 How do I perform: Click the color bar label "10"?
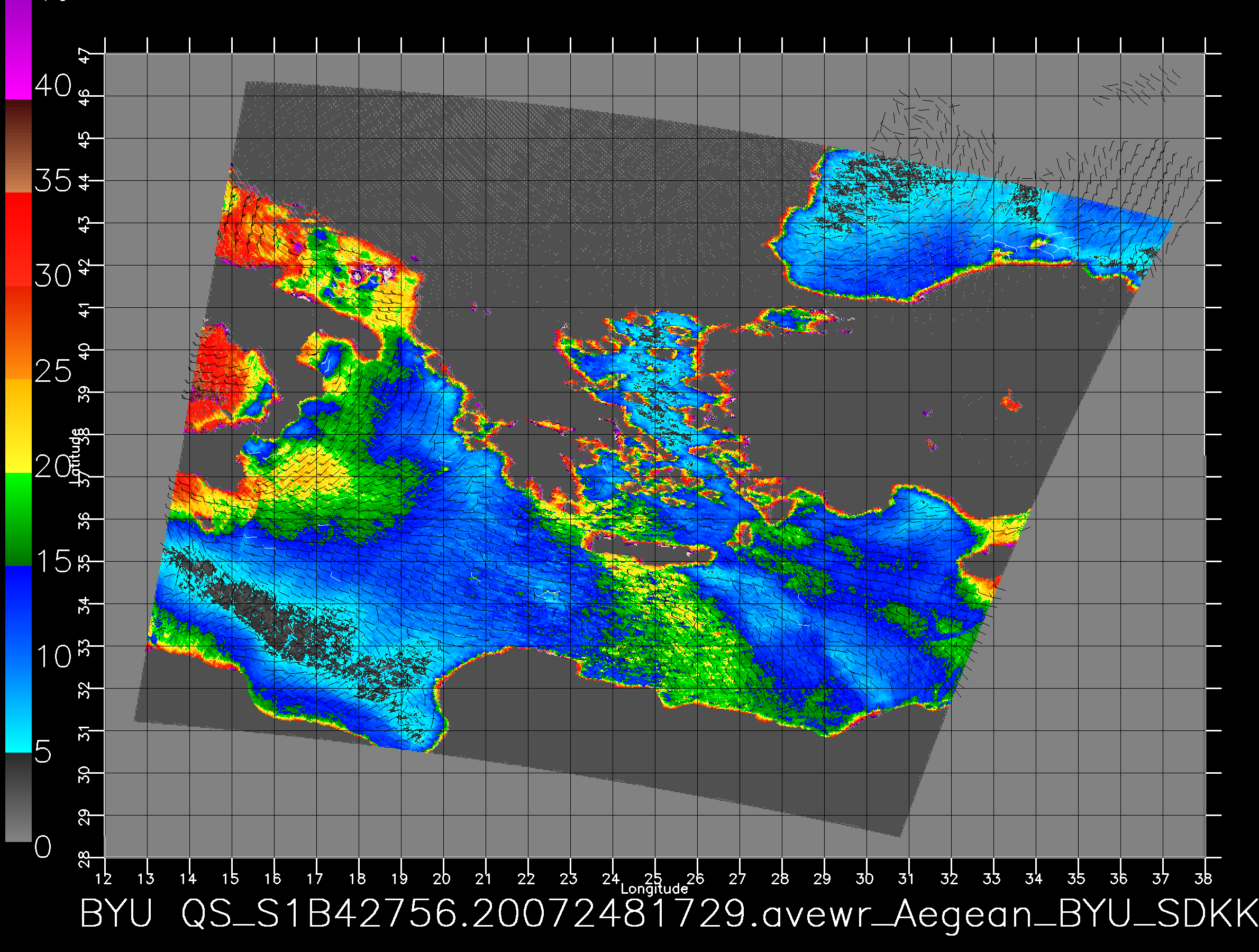tap(53, 657)
